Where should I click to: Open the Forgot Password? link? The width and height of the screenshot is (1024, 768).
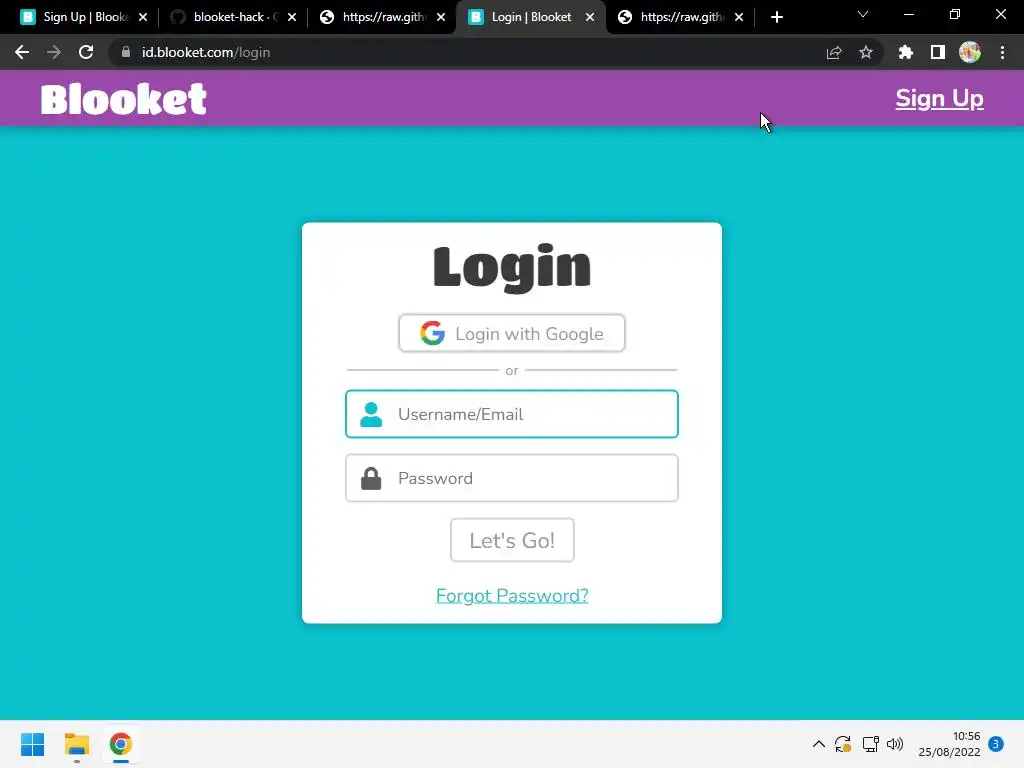click(x=512, y=596)
